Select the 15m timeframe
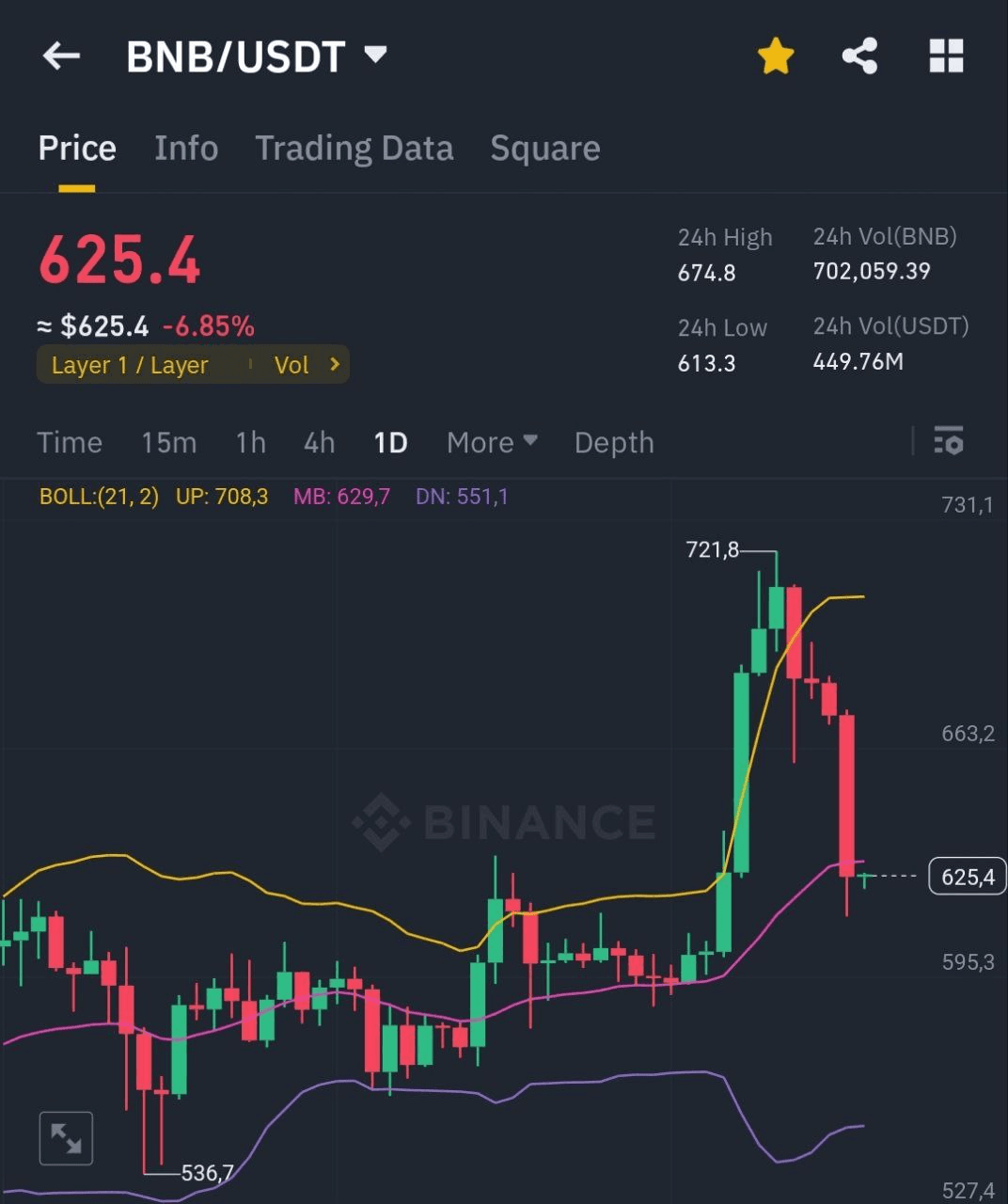 pyautogui.click(x=168, y=442)
